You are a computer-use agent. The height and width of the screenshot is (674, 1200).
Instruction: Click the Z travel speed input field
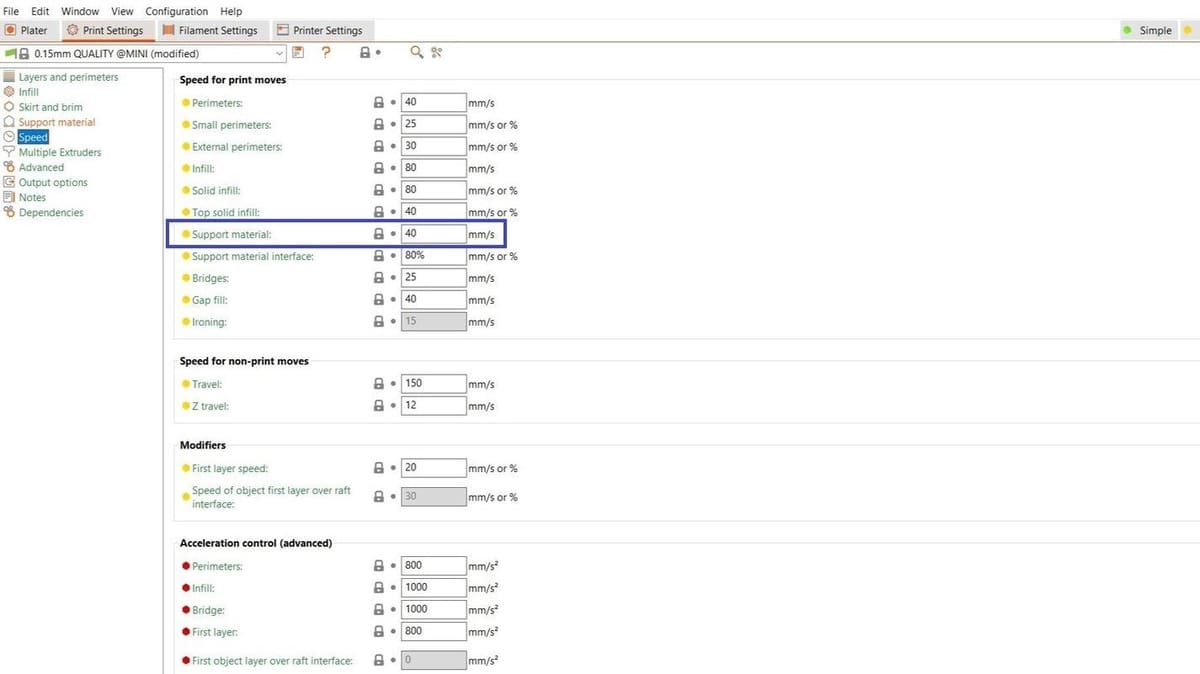coord(433,406)
